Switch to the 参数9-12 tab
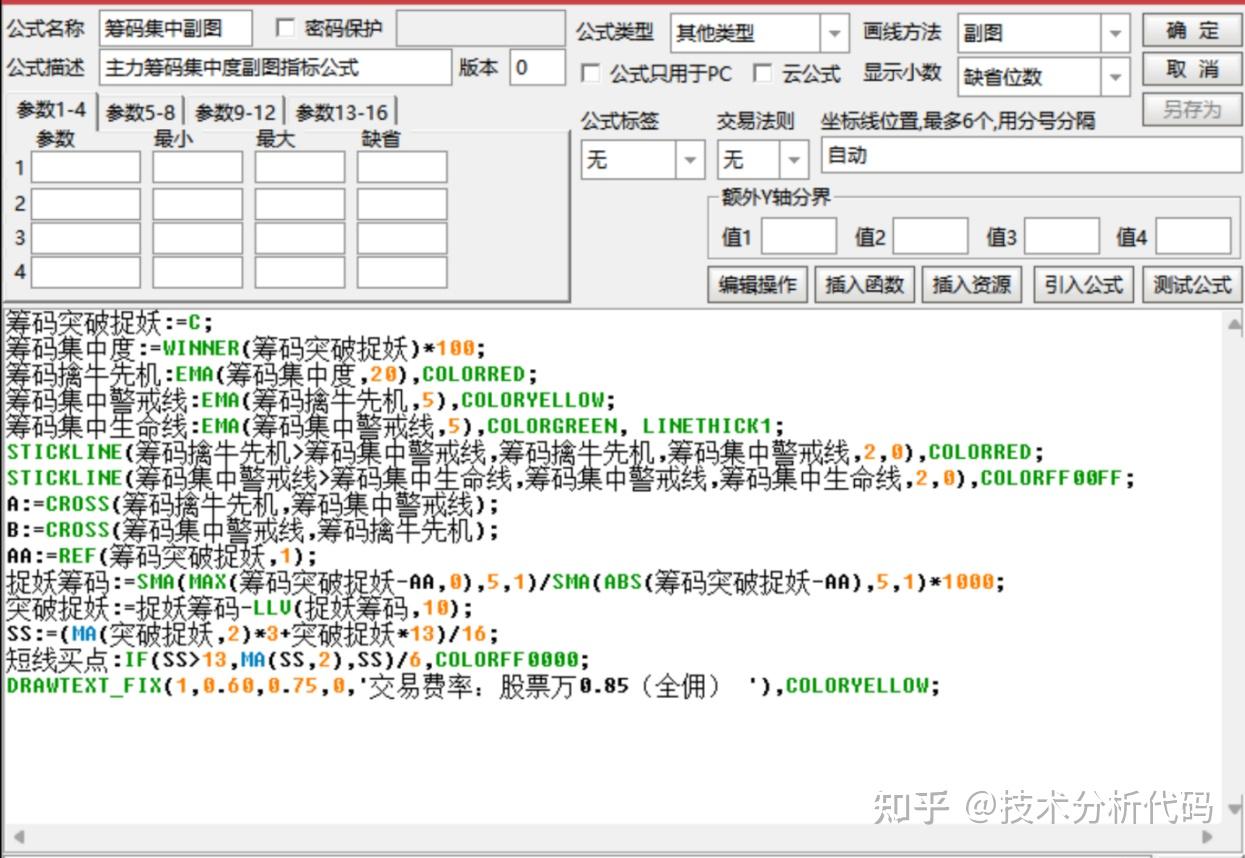This screenshot has width=1245, height=858. point(235,112)
